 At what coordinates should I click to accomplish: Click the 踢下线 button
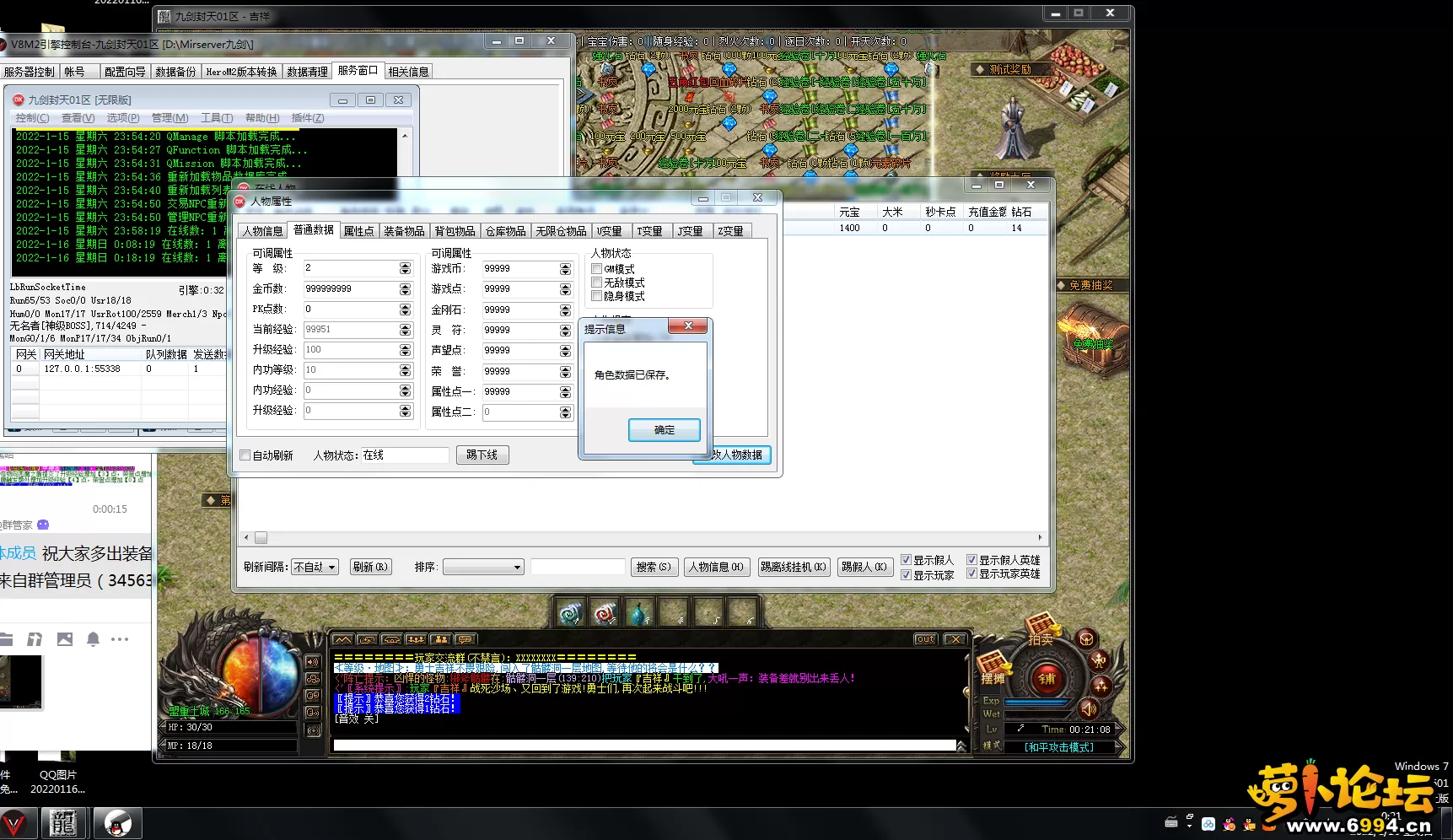pos(482,455)
